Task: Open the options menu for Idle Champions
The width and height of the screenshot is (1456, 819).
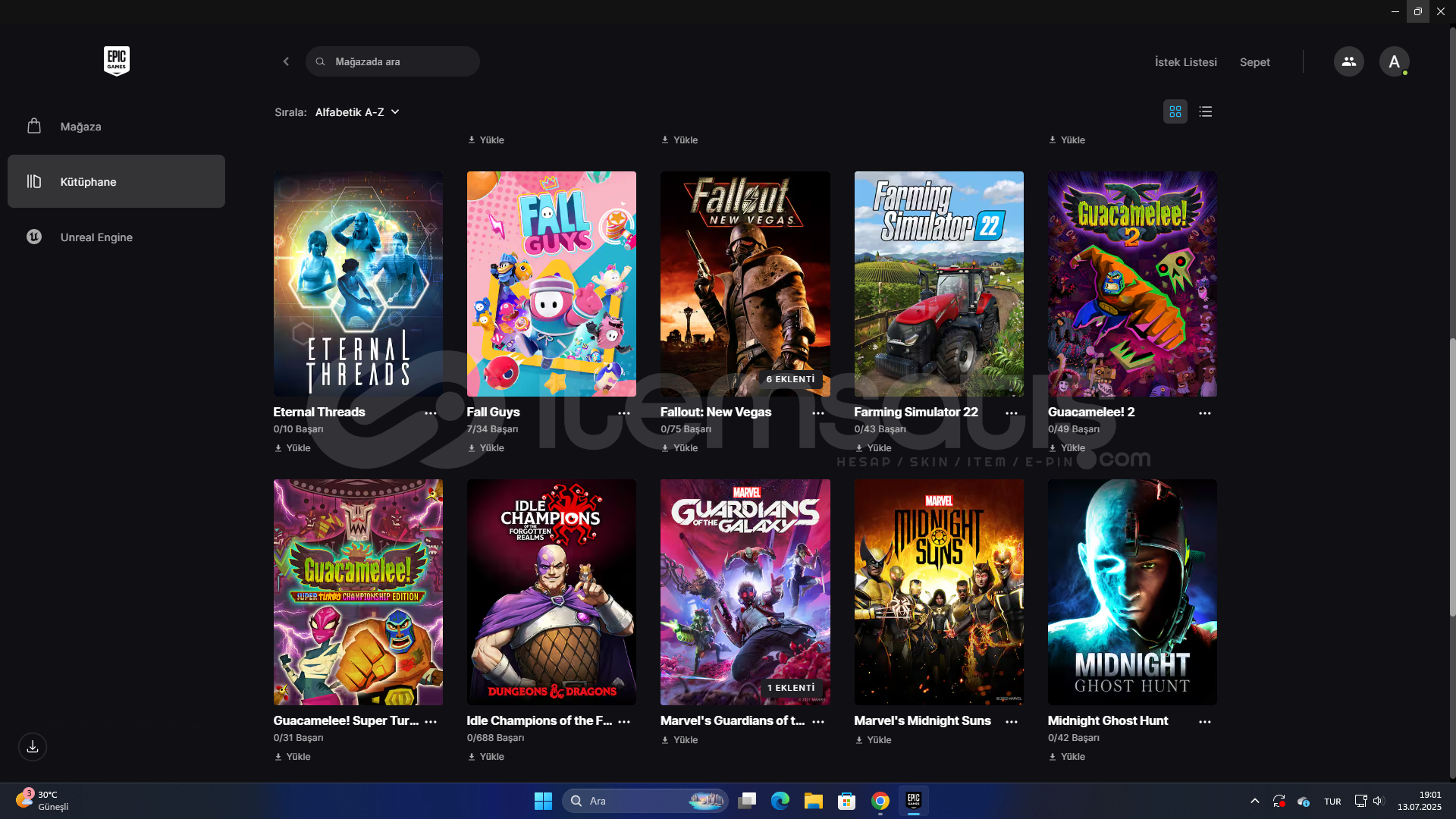Action: [624, 722]
